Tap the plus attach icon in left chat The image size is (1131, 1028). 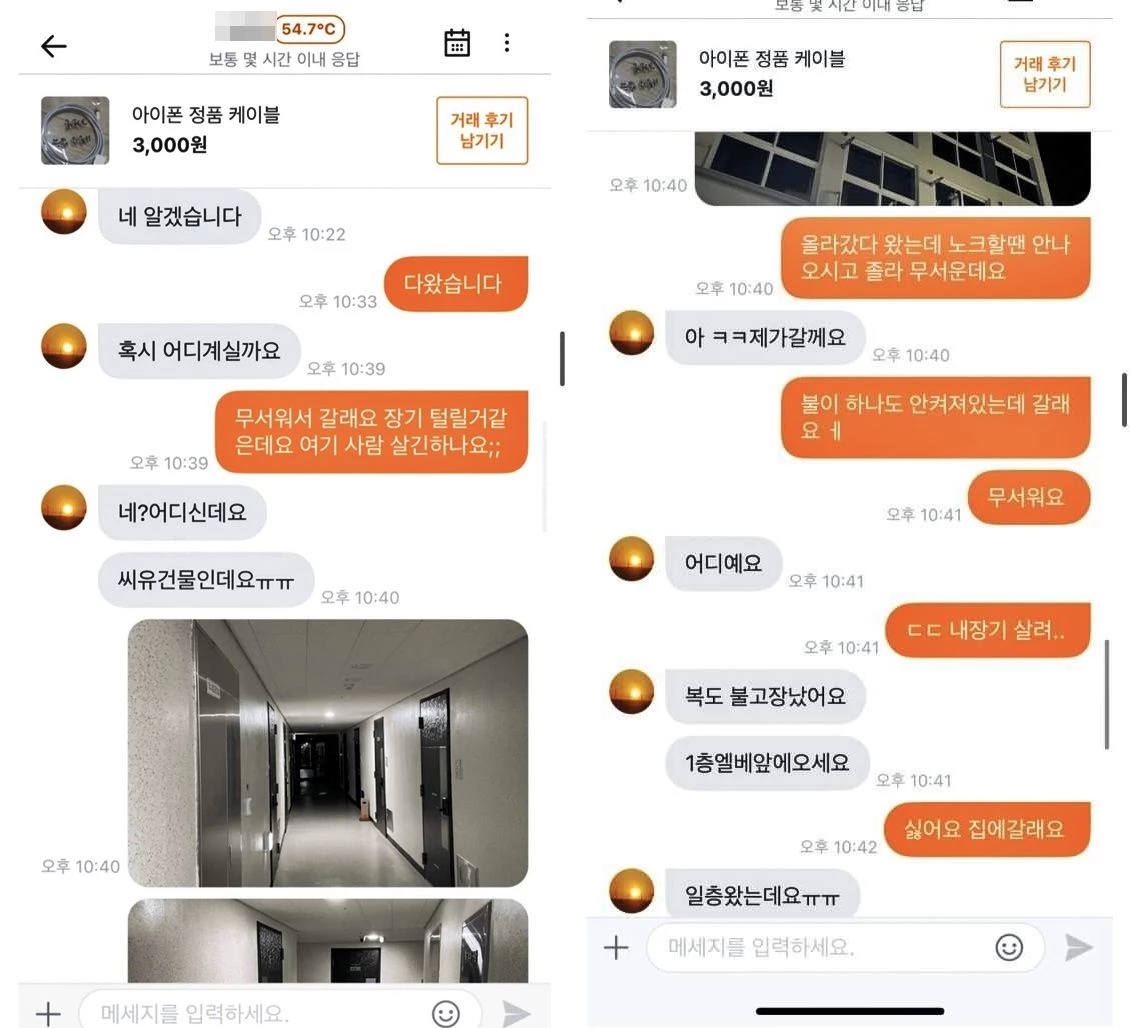coord(48,1013)
